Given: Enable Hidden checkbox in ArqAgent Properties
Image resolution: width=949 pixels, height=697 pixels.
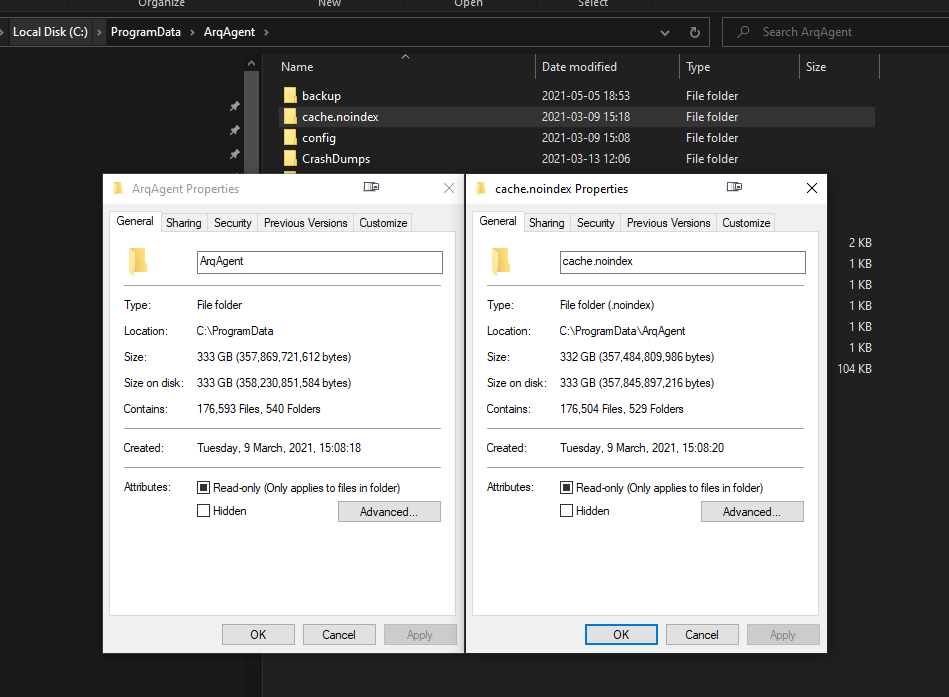Looking at the screenshot, I should (204, 511).
